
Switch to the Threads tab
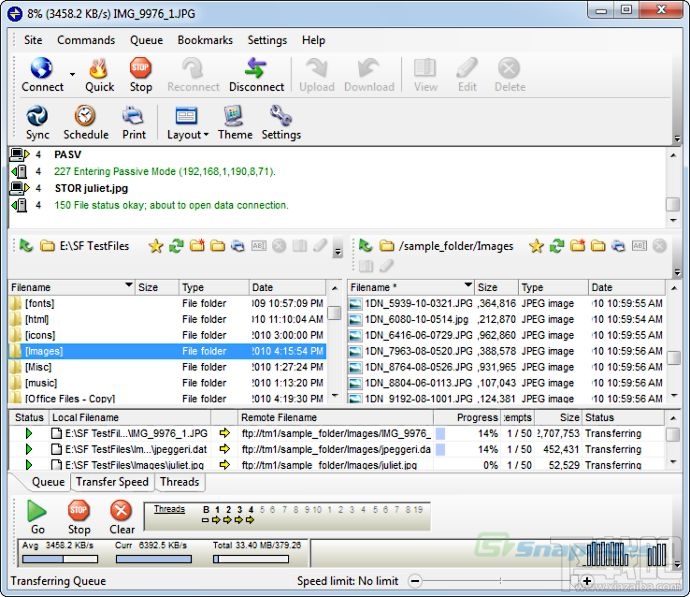click(180, 482)
